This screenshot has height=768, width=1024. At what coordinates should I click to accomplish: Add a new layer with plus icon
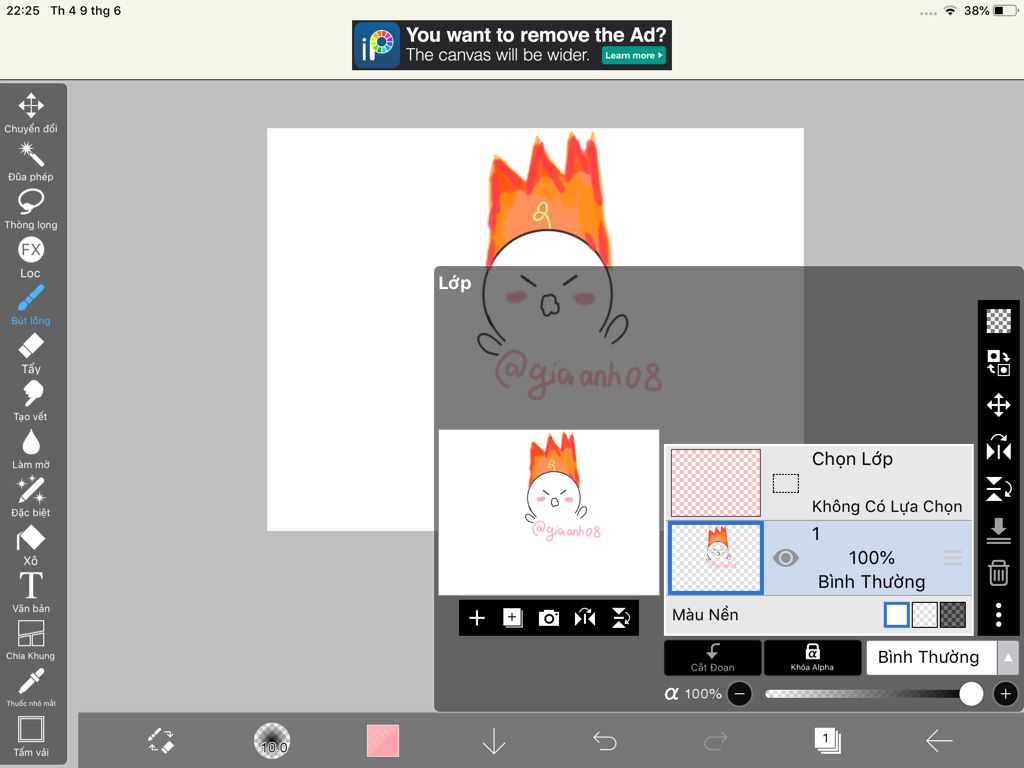(x=477, y=618)
